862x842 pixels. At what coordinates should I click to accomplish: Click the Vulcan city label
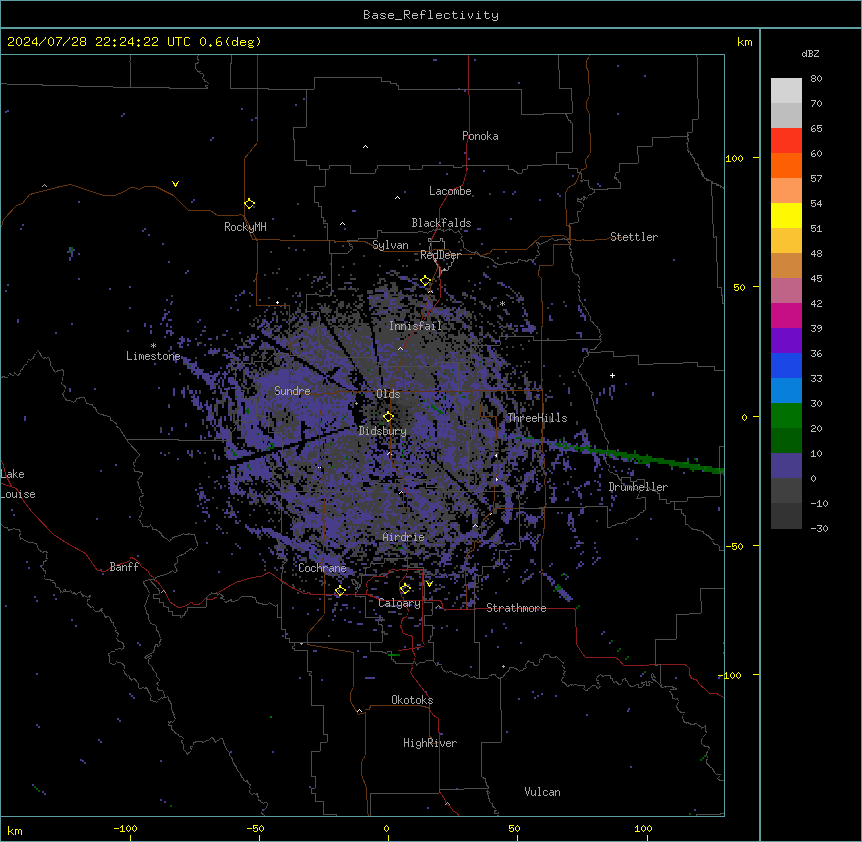[543, 792]
